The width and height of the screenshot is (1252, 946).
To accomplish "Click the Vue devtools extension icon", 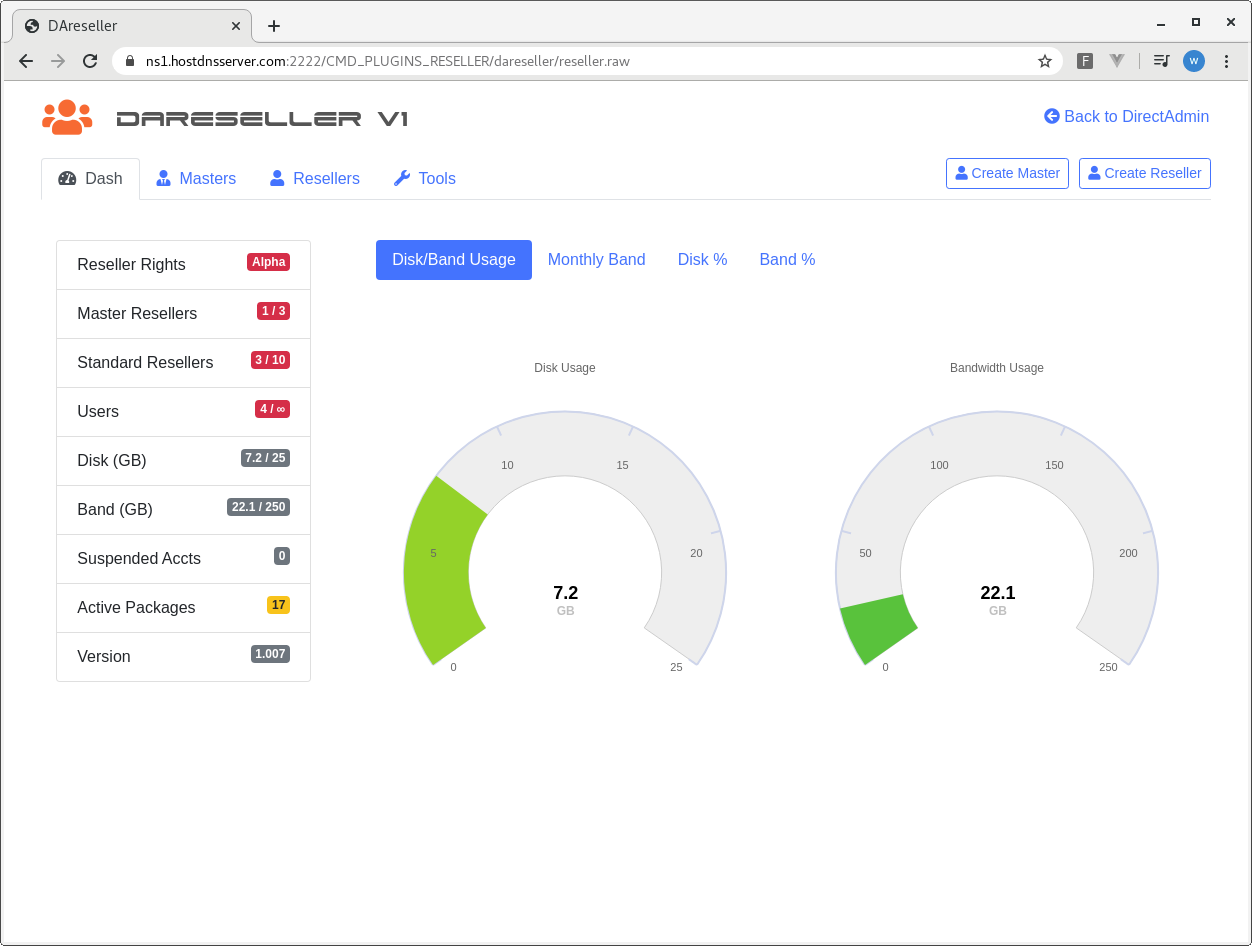I will 1117,61.
